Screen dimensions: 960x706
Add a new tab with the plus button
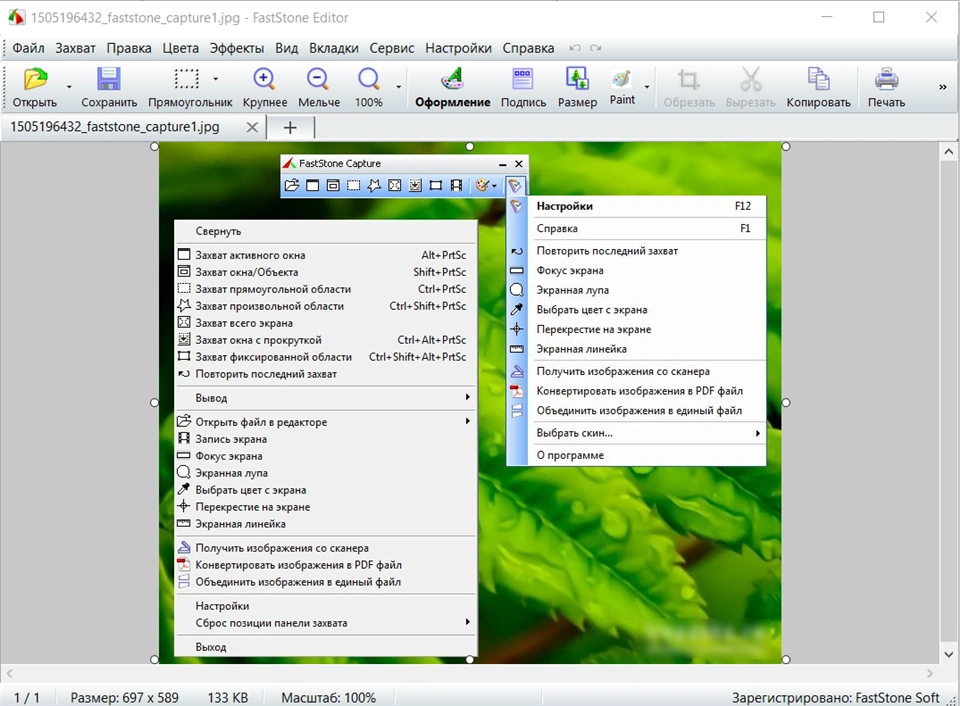[x=290, y=127]
